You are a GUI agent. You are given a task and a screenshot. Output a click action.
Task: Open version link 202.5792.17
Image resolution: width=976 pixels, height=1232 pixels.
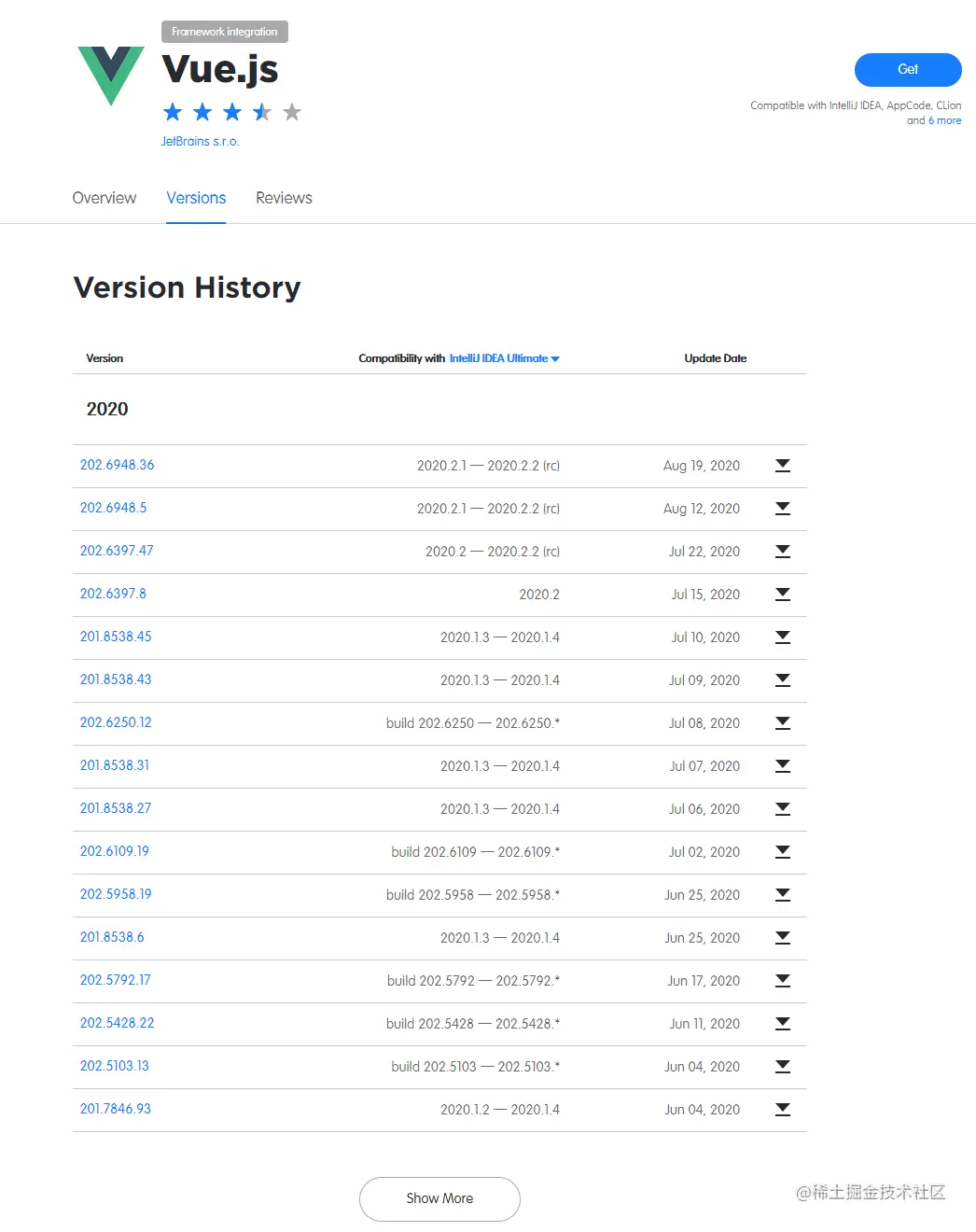pos(115,980)
